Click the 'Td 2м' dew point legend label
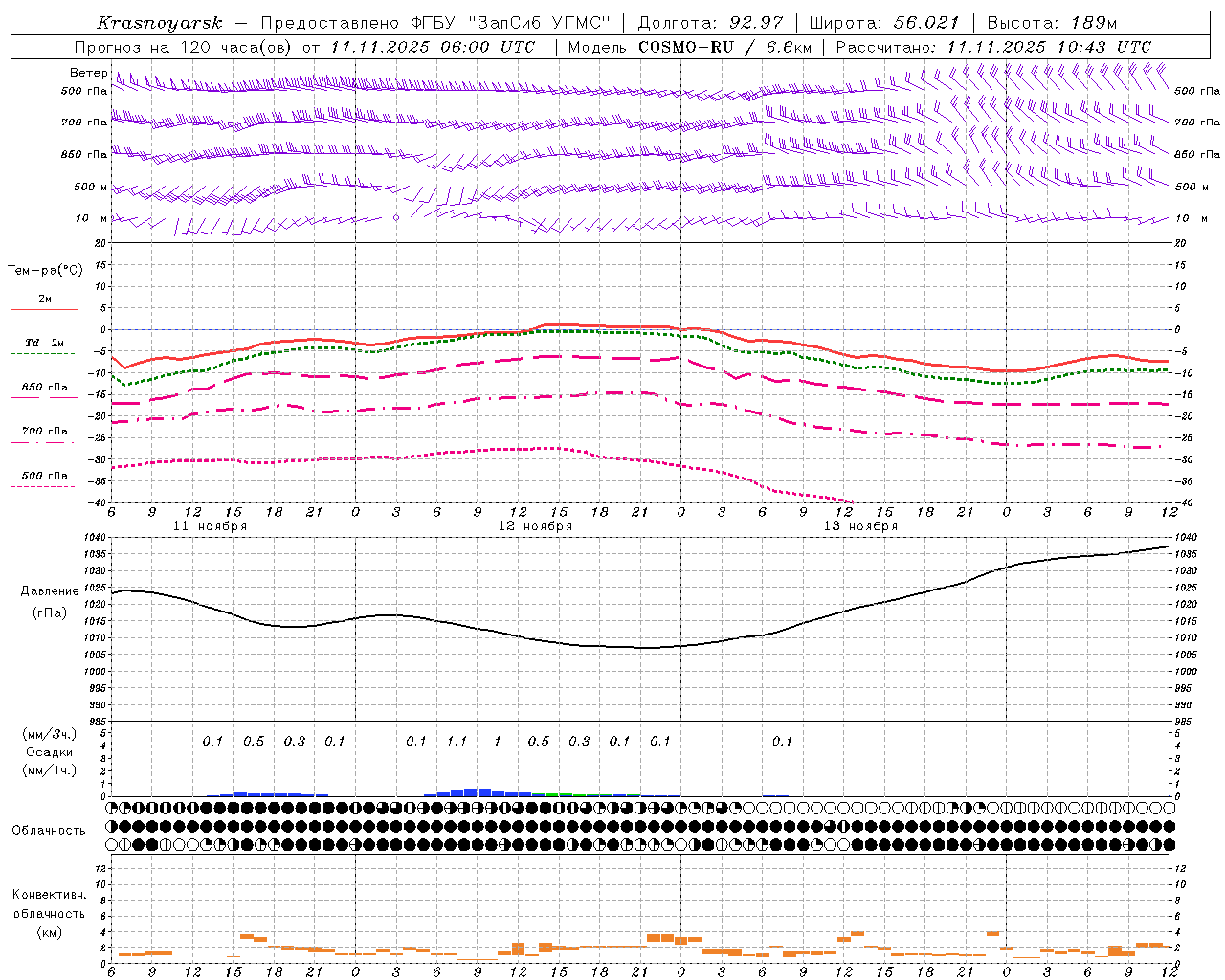 point(45,343)
